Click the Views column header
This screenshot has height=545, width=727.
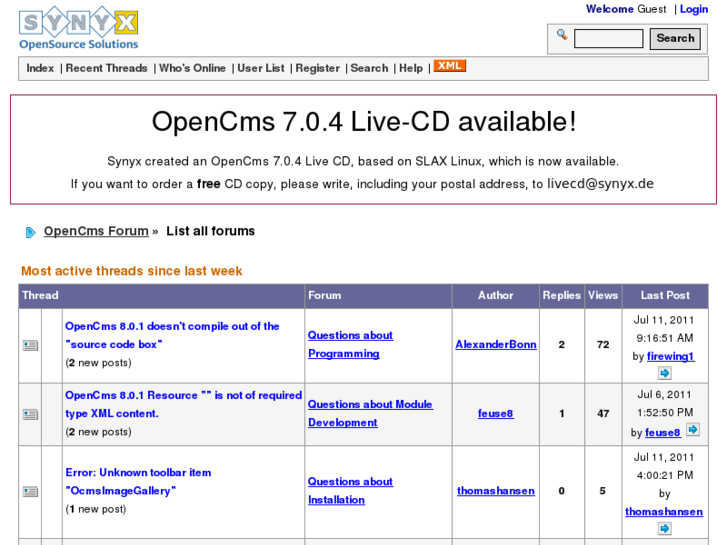click(x=603, y=295)
